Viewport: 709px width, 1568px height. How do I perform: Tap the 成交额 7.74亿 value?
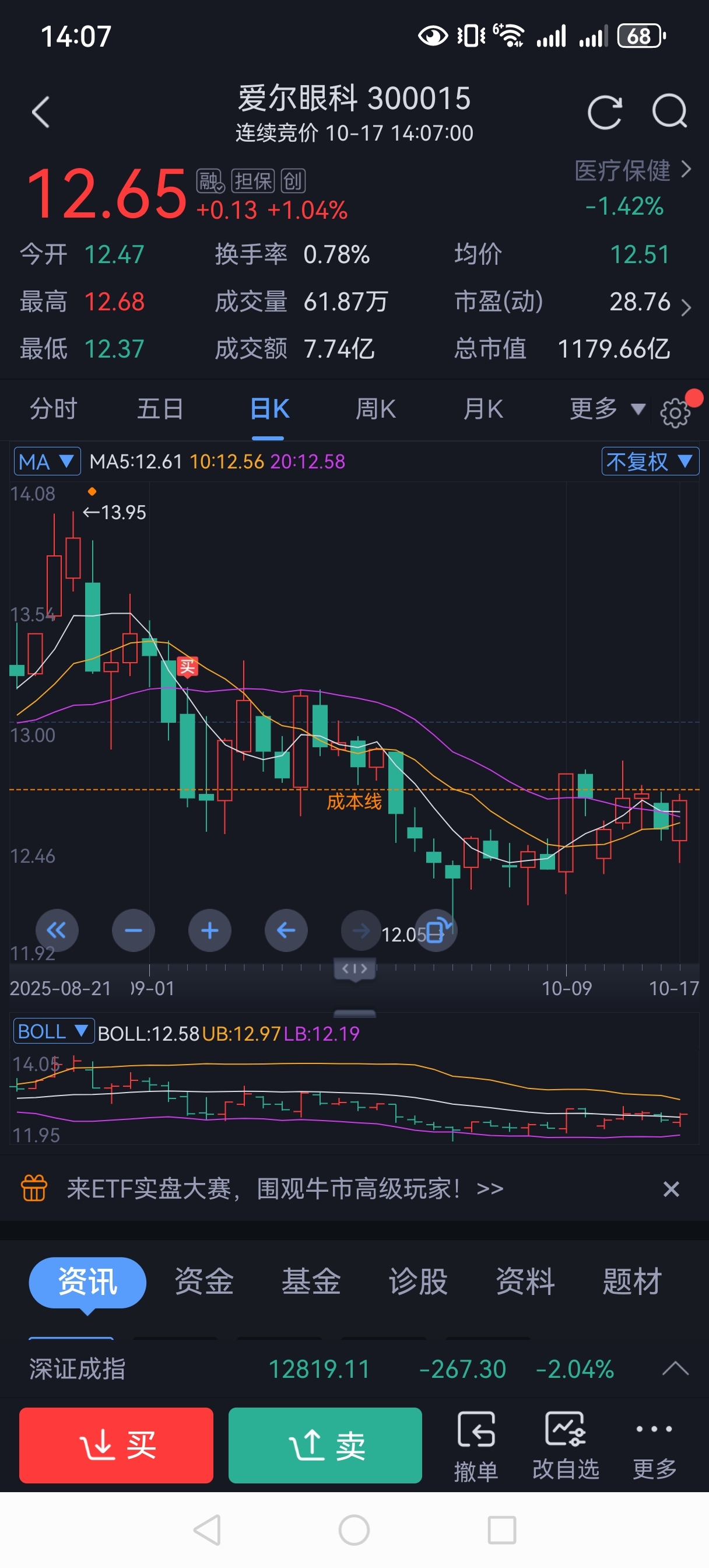pos(339,349)
